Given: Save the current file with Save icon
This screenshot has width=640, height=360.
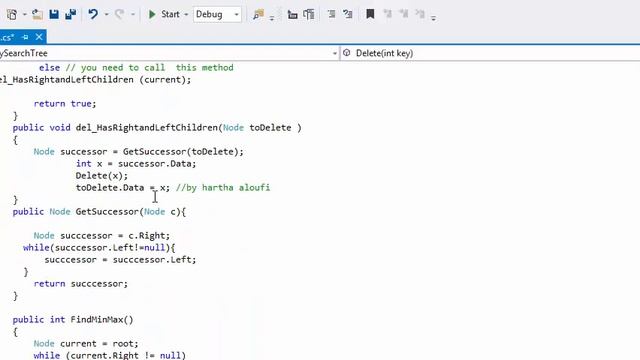Looking at the screenshot, I should [54, 14].
